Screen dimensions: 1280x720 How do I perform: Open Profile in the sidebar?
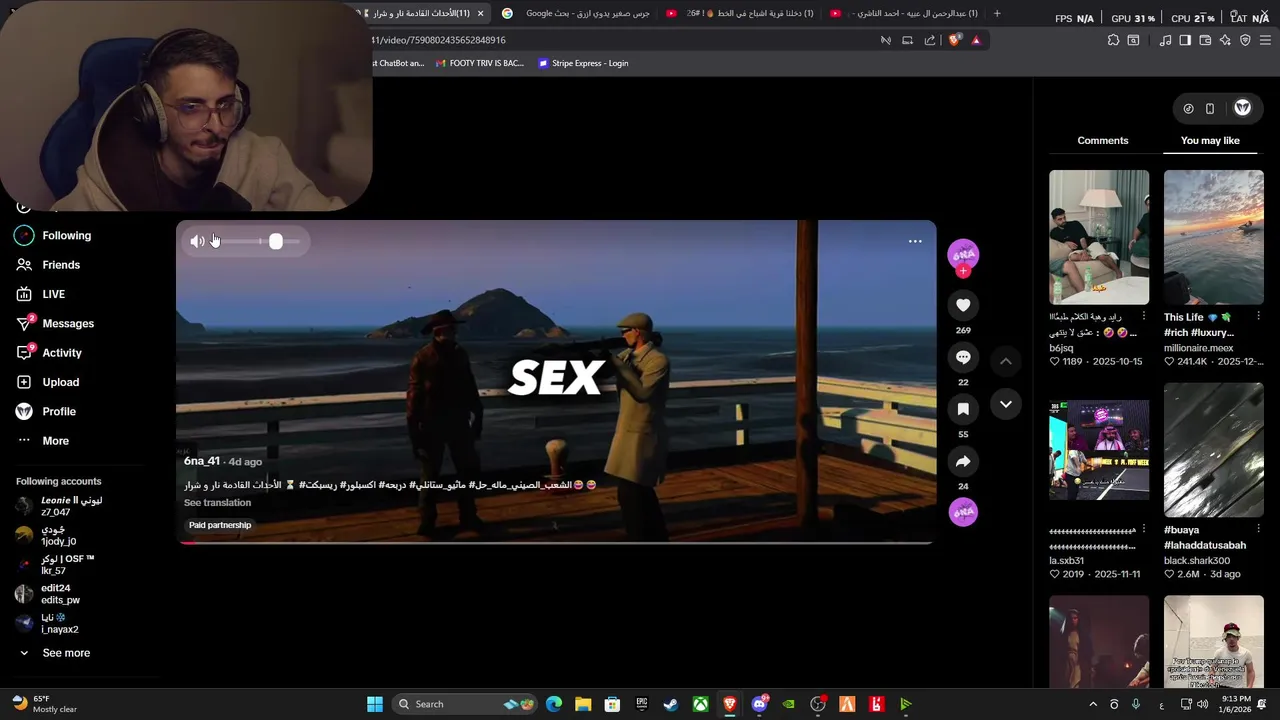(x=46, y=412)
